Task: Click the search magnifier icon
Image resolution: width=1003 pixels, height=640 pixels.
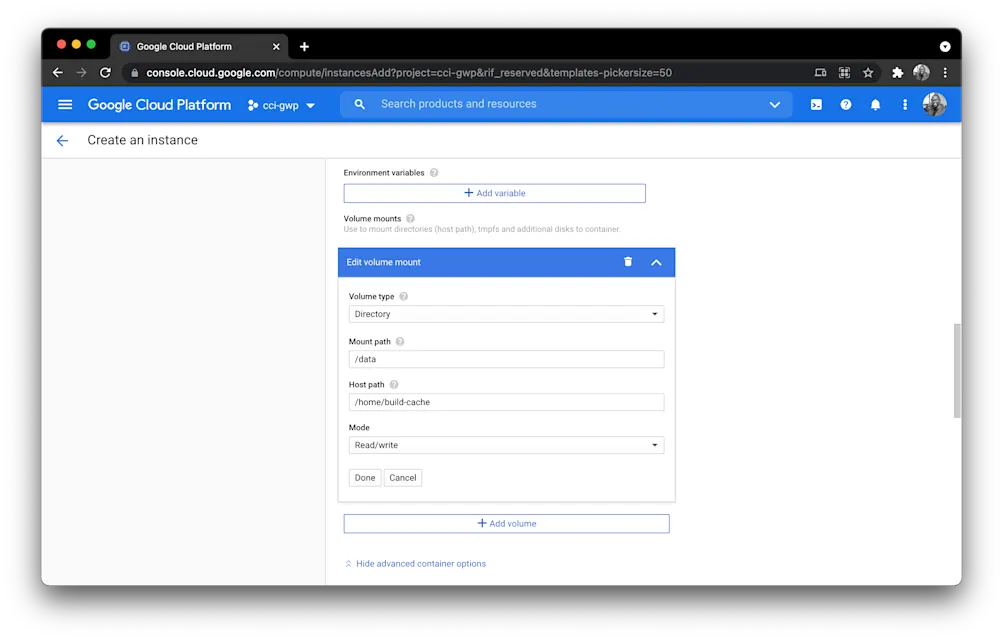Action: [x=358, y=104]
